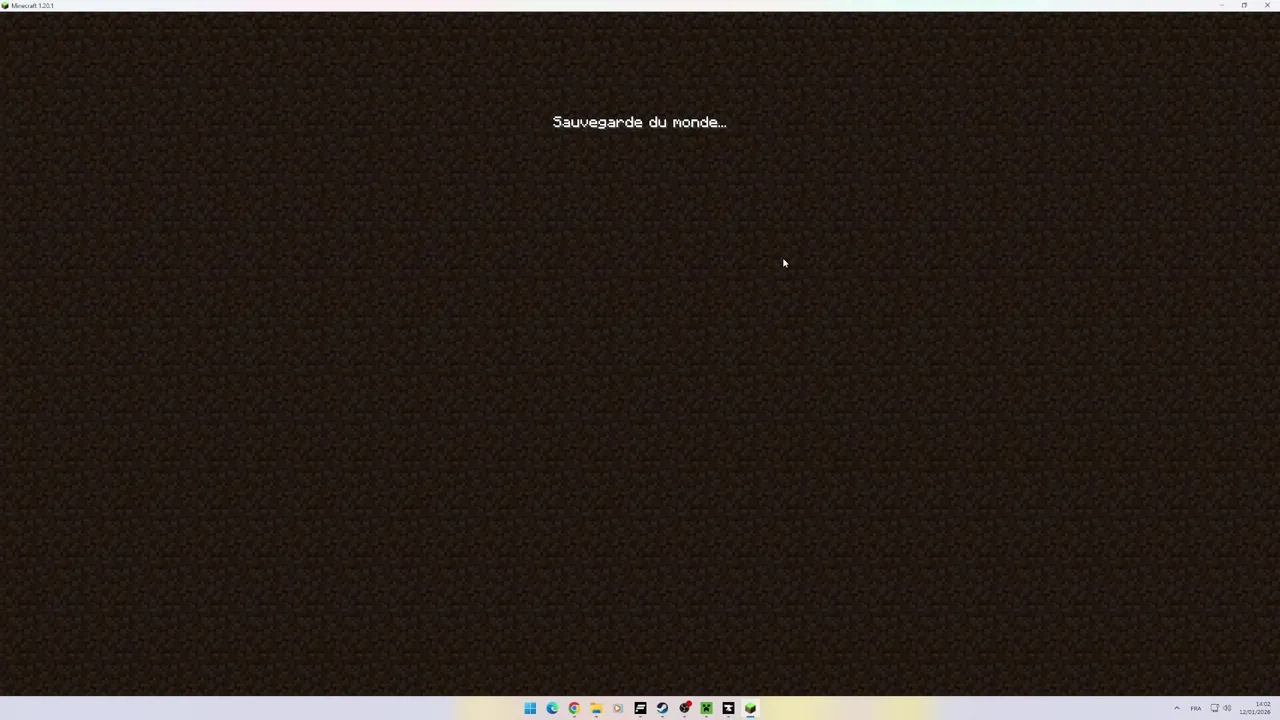Change the FRA keyboard language
This screenshot has height=720, width=1280.
pos(1195,708)
